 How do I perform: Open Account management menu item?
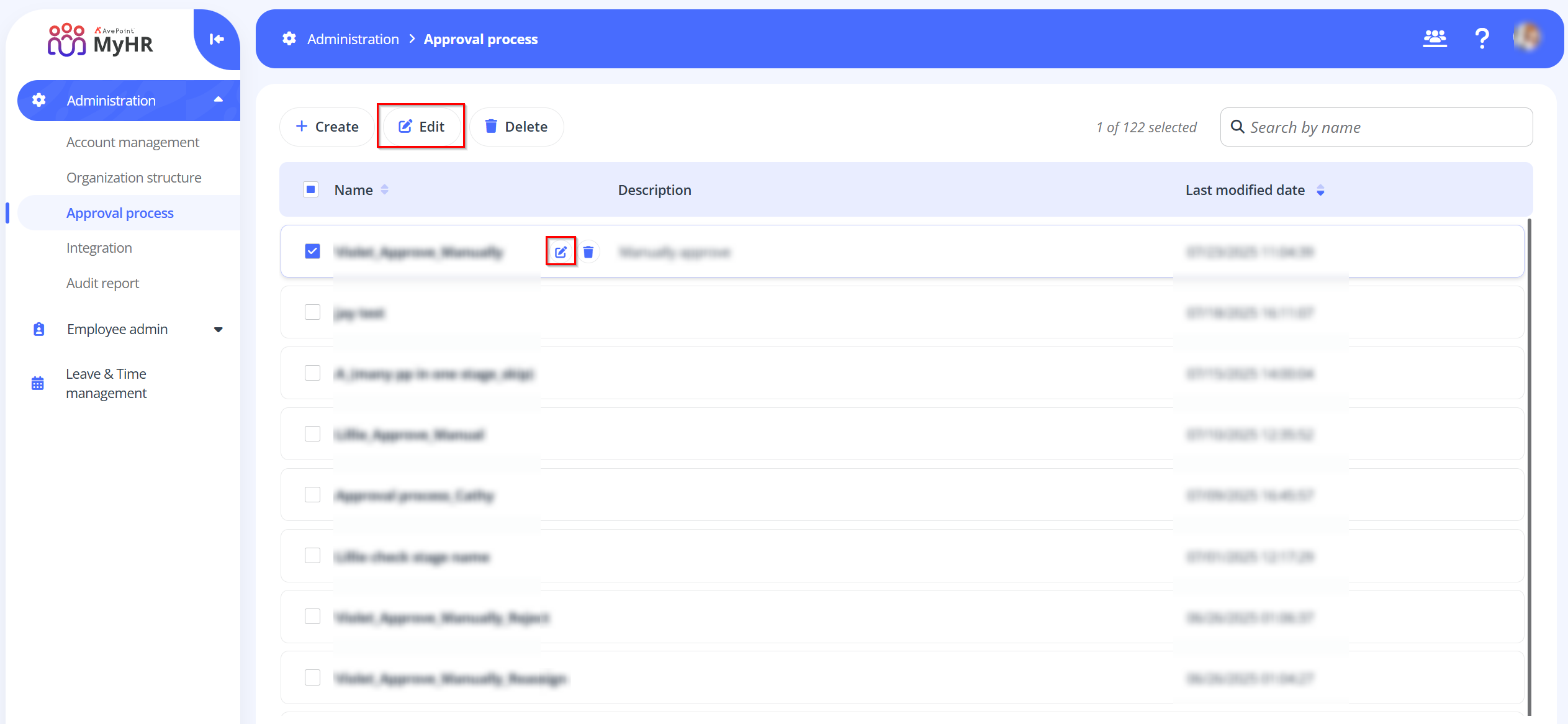pos(133,142)
